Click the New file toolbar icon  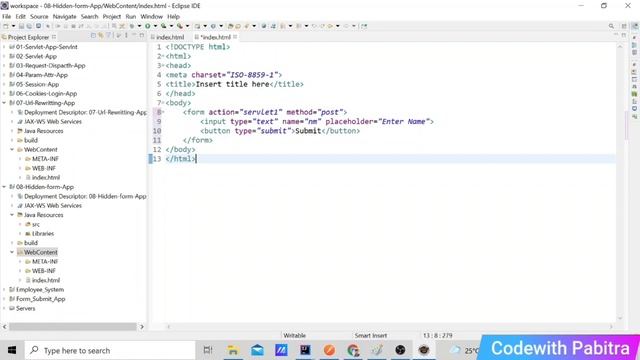pos(6,26)
